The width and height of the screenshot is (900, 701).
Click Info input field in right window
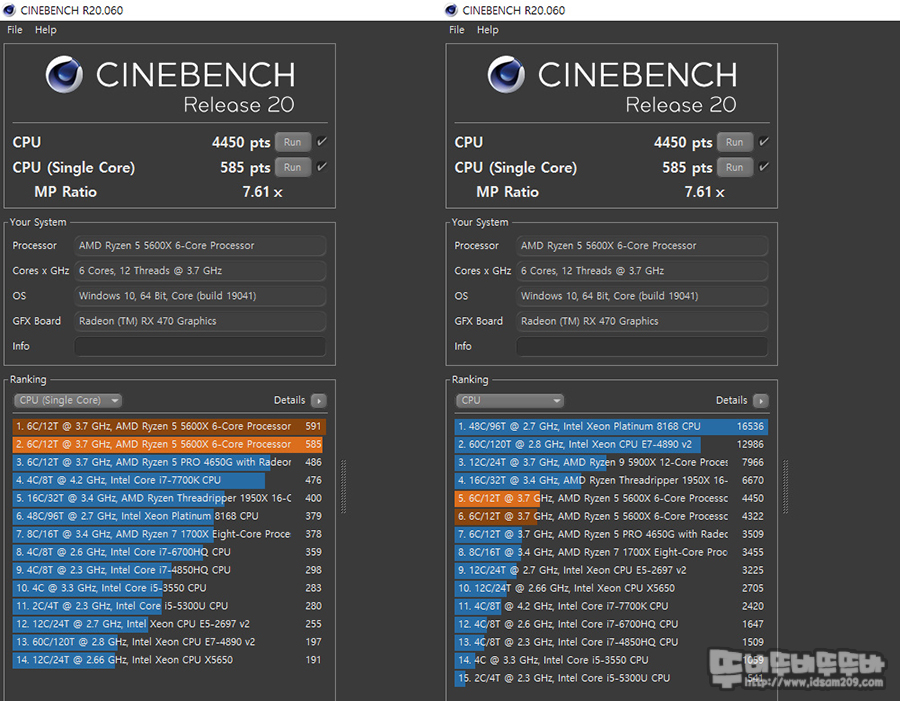pyautogui.click(x=642, y=346)
